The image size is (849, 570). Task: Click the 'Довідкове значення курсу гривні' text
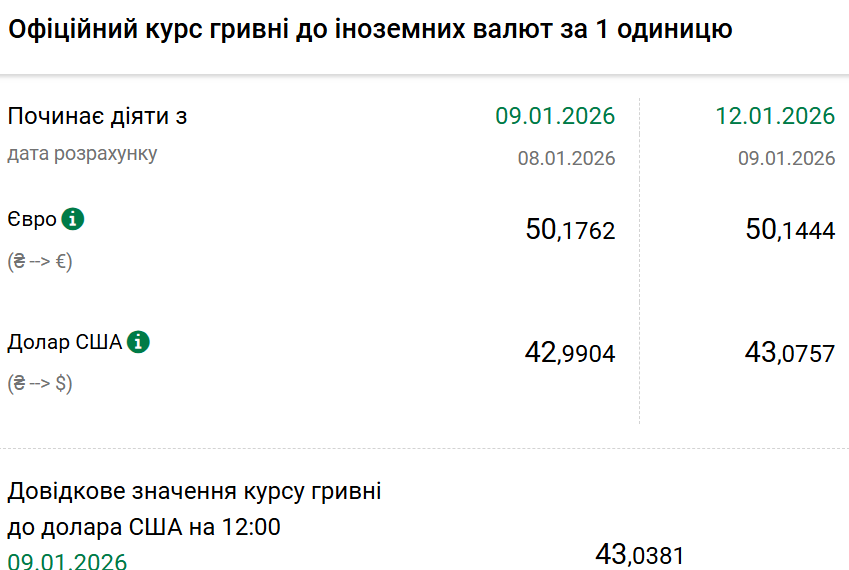[195, 492]
